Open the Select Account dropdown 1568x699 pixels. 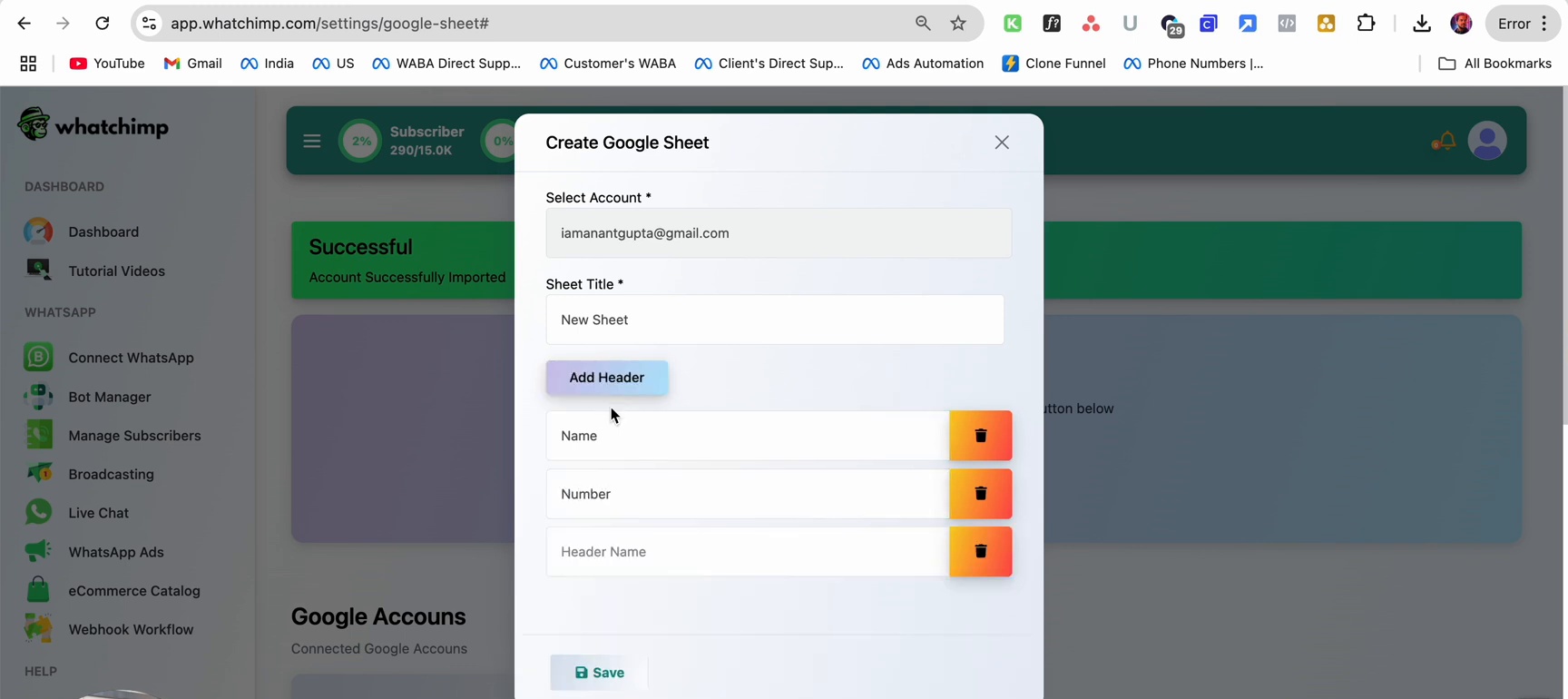click(x=779, y=233)
